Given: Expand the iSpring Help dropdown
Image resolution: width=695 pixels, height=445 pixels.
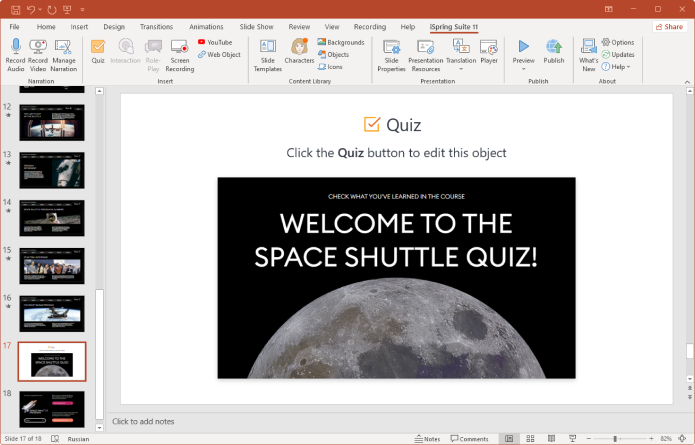Looking at the screenshot, I should [x=616, y=67].
